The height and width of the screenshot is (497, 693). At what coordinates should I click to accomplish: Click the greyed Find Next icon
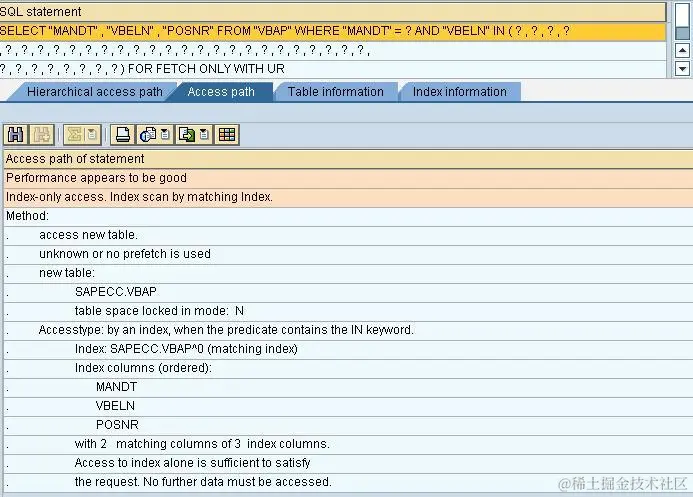click(x=42, y=135)
